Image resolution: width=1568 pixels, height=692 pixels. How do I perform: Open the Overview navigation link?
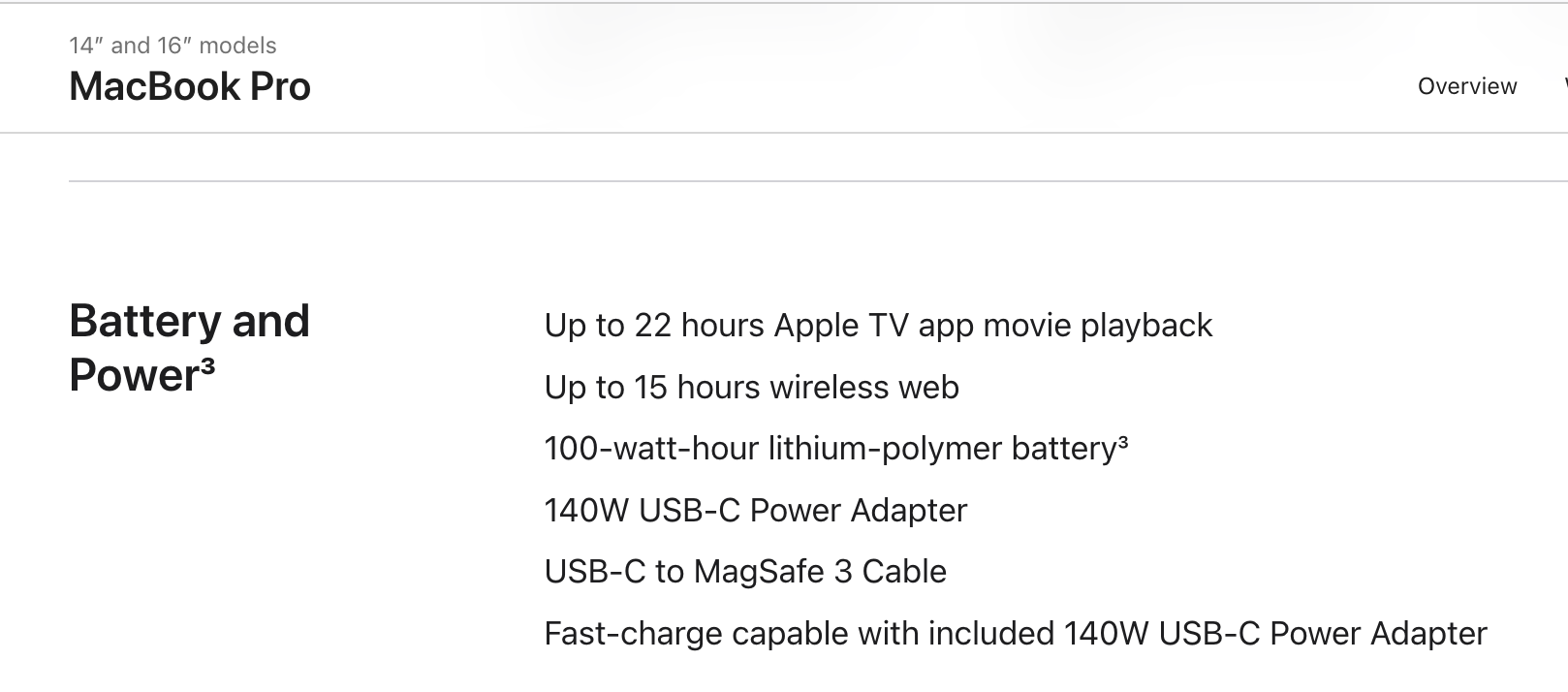pos(1466,86)
